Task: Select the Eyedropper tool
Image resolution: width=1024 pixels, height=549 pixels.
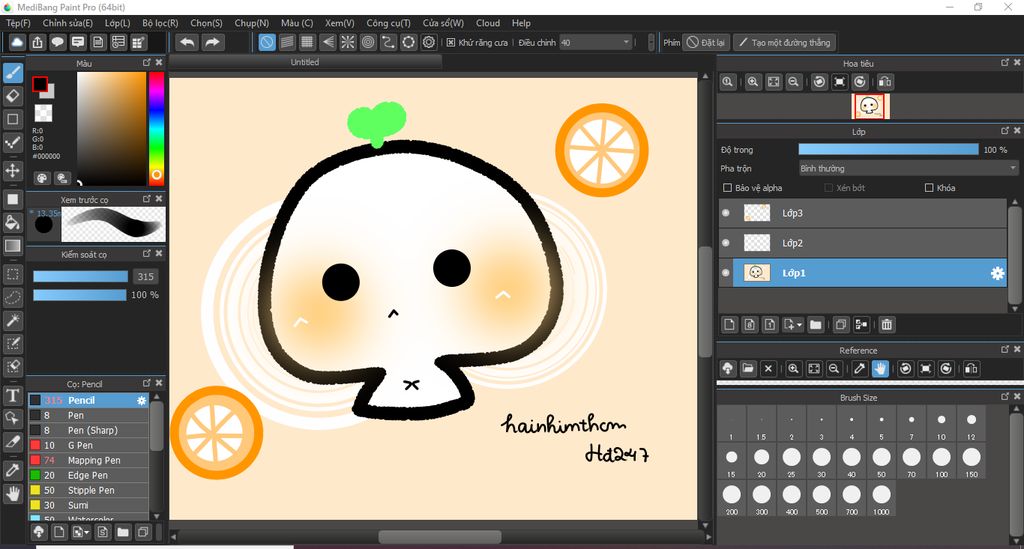Action: pyautogui.click(x=13, y=470)
